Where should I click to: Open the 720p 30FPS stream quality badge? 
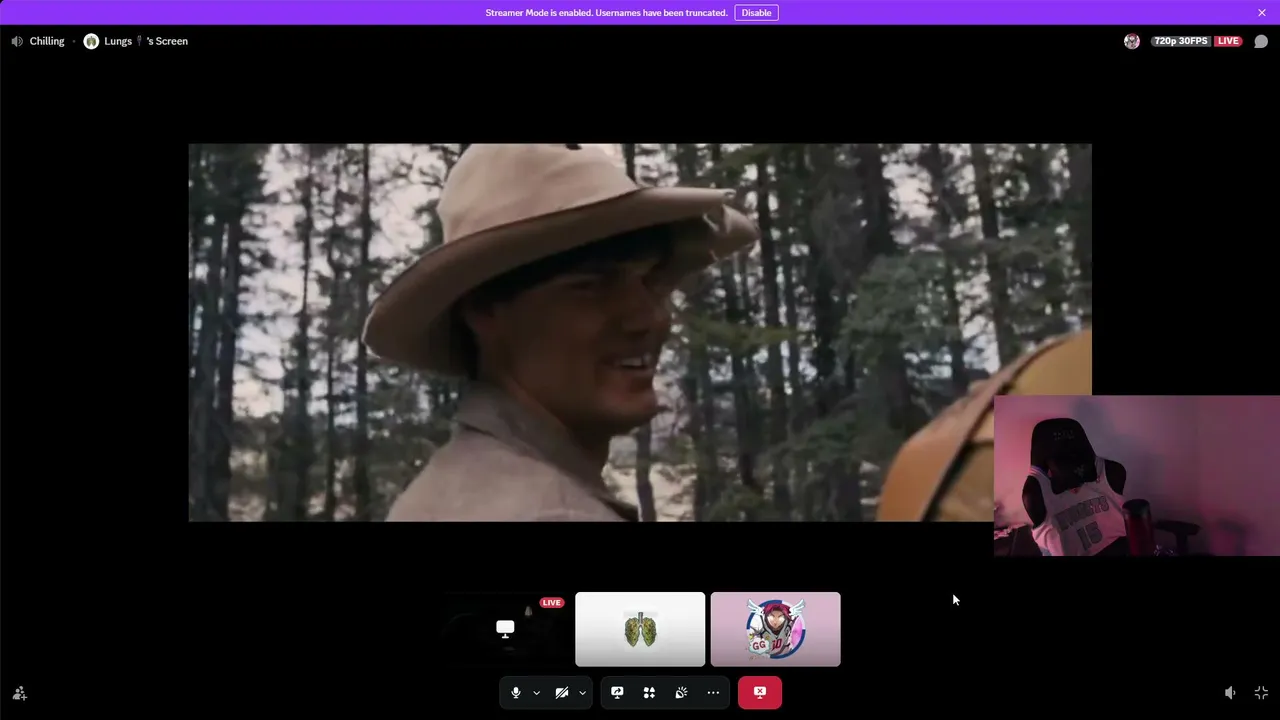pos(1181,41)
